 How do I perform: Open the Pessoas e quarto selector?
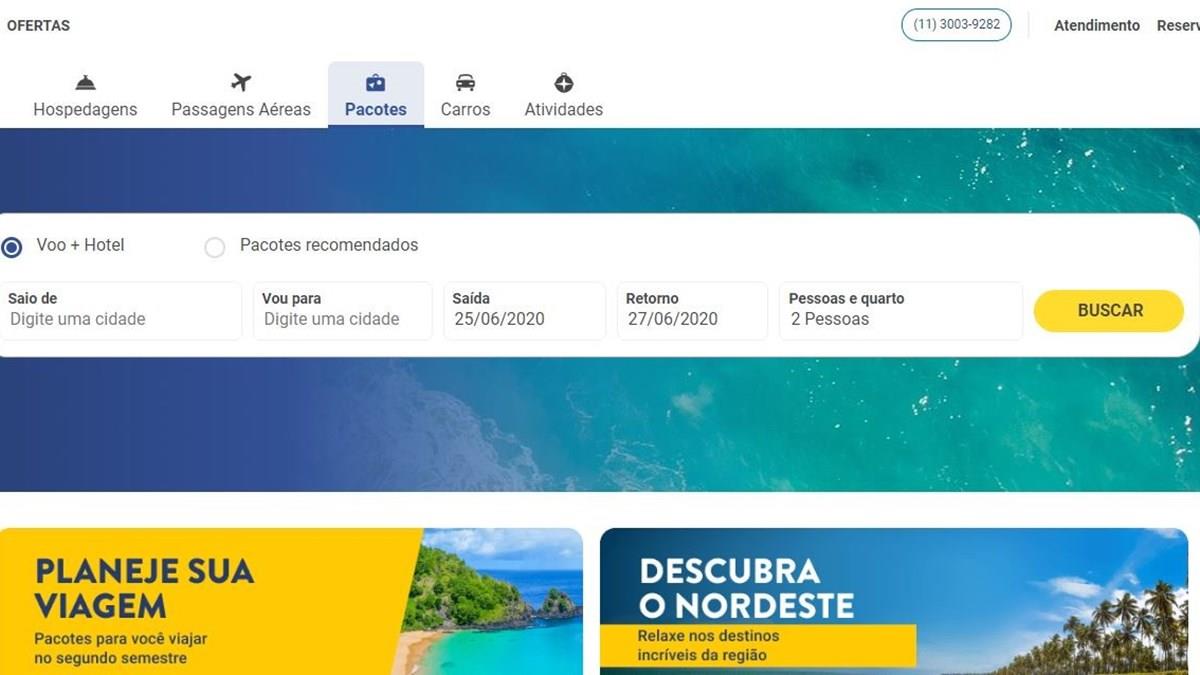901,310
